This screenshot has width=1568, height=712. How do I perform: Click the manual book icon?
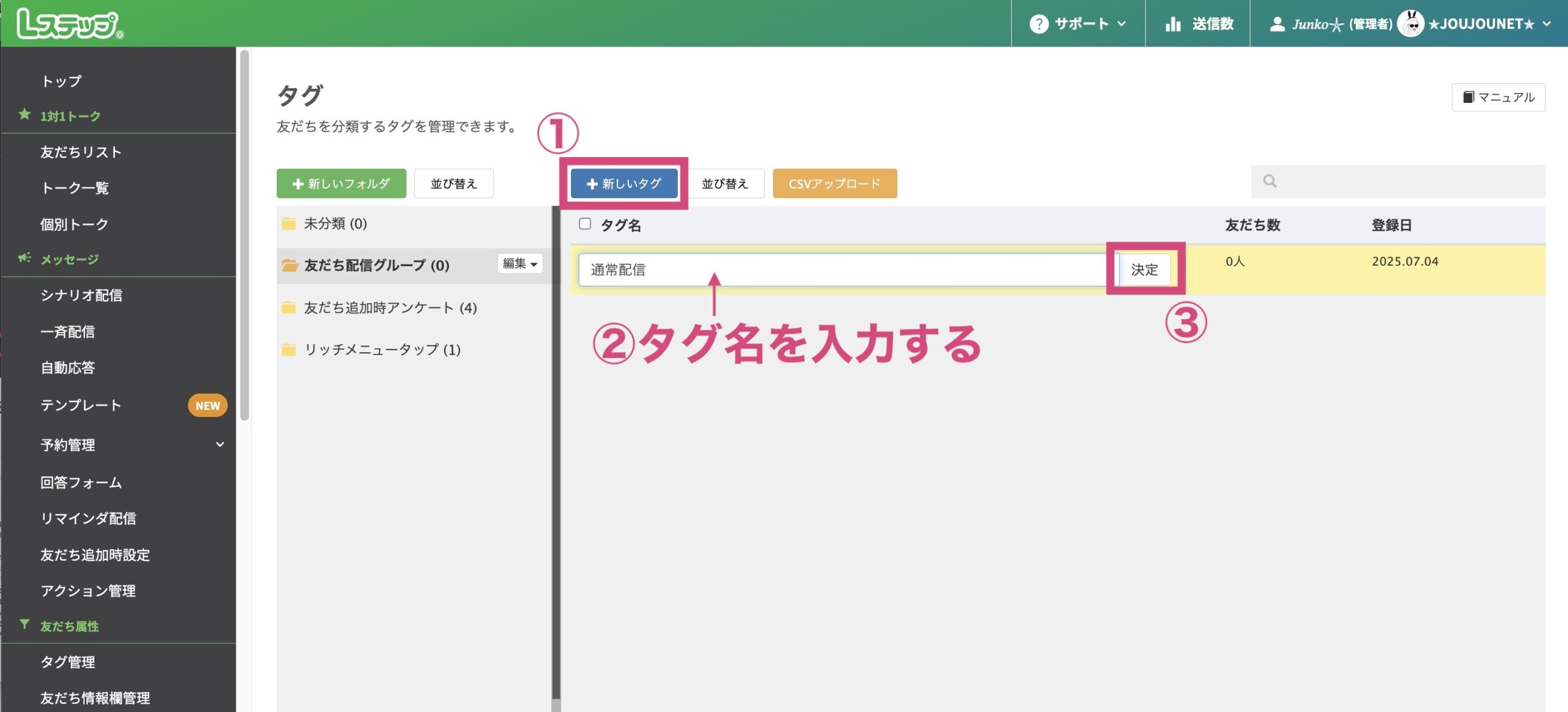pyautogui.click(x=1468, y=97)
